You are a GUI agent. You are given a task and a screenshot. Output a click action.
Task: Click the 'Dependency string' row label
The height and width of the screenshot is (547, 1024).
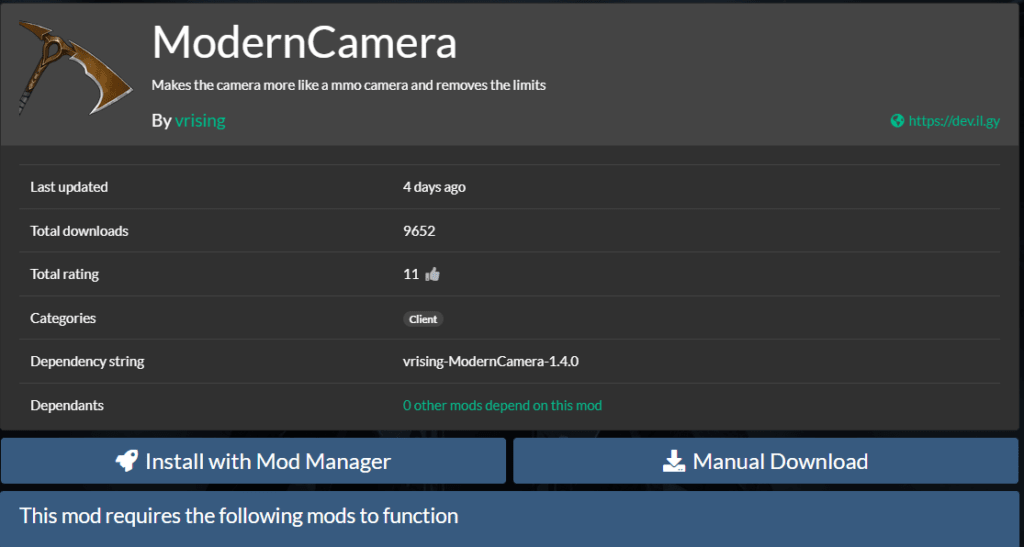[x=87, y=361]
